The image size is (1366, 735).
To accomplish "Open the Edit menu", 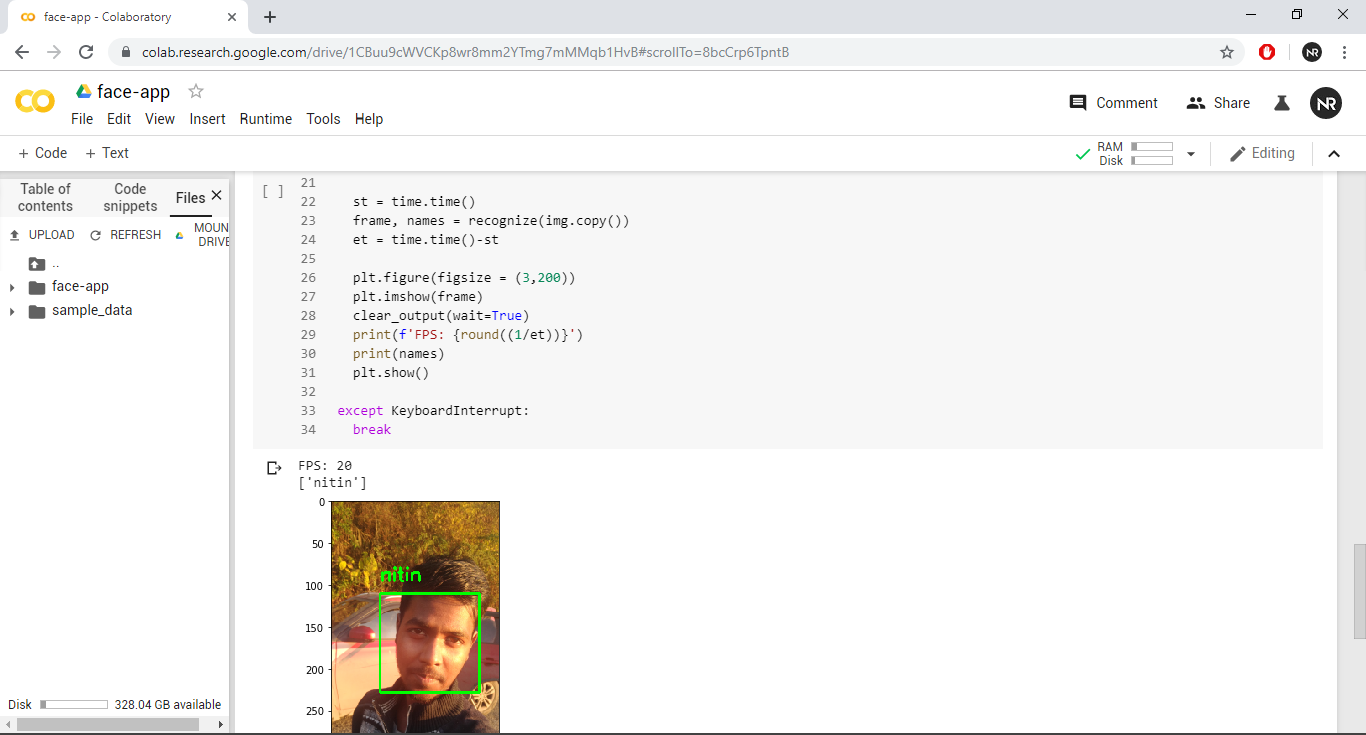I will (119, 119).
